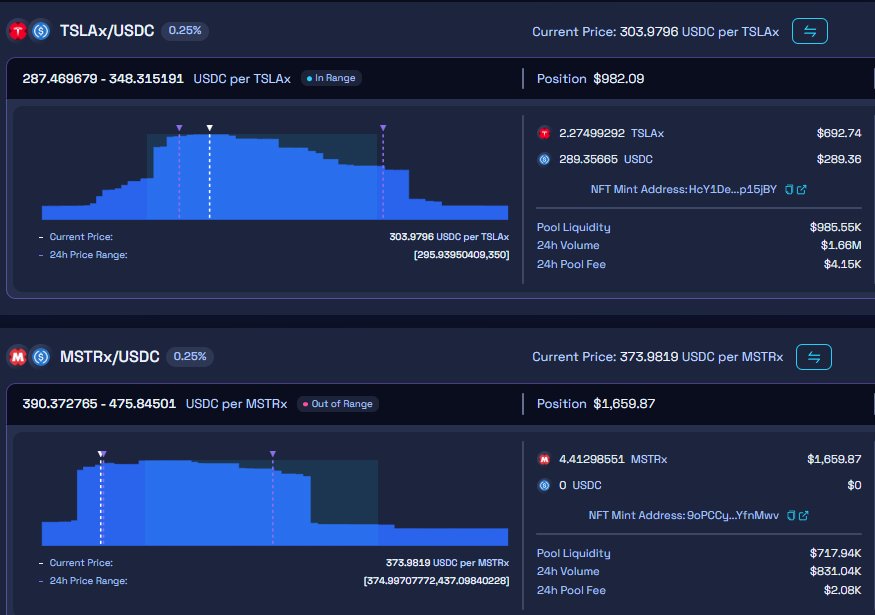Open MSTRx NFT mint address in explorer
The image size is (875, 615).
coord(803,515)
